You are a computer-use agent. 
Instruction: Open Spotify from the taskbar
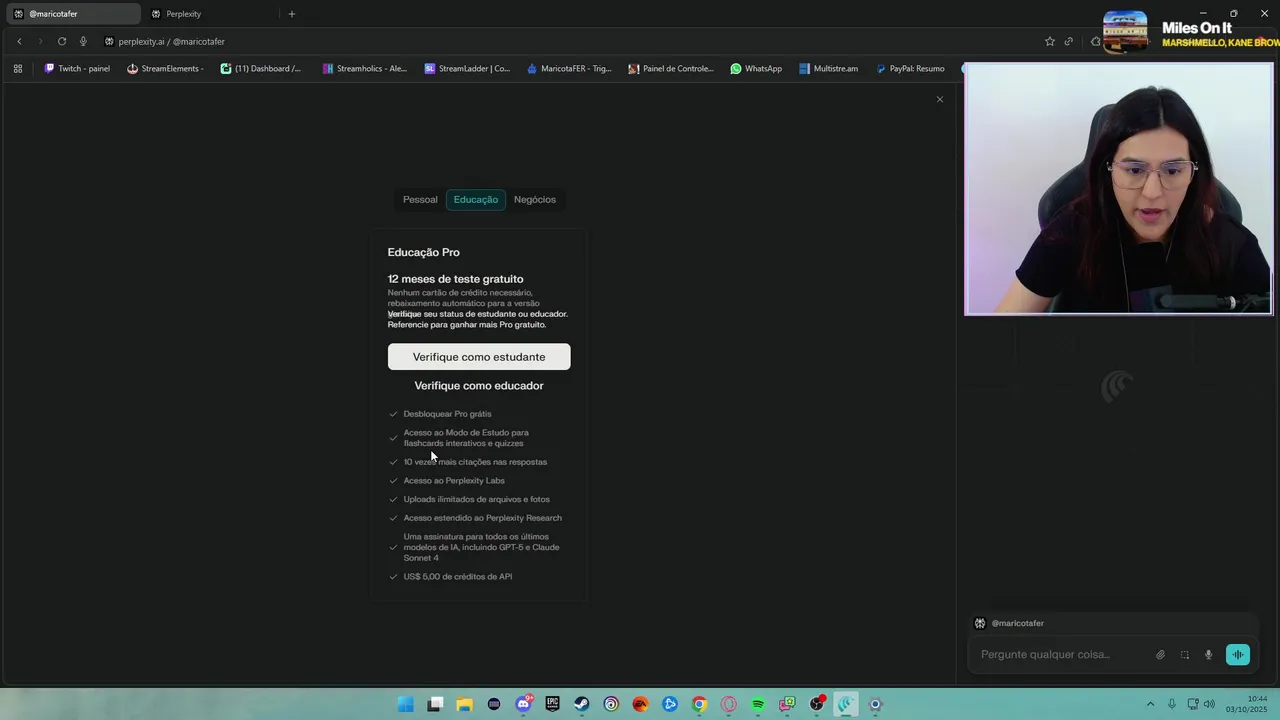point(758,704)
